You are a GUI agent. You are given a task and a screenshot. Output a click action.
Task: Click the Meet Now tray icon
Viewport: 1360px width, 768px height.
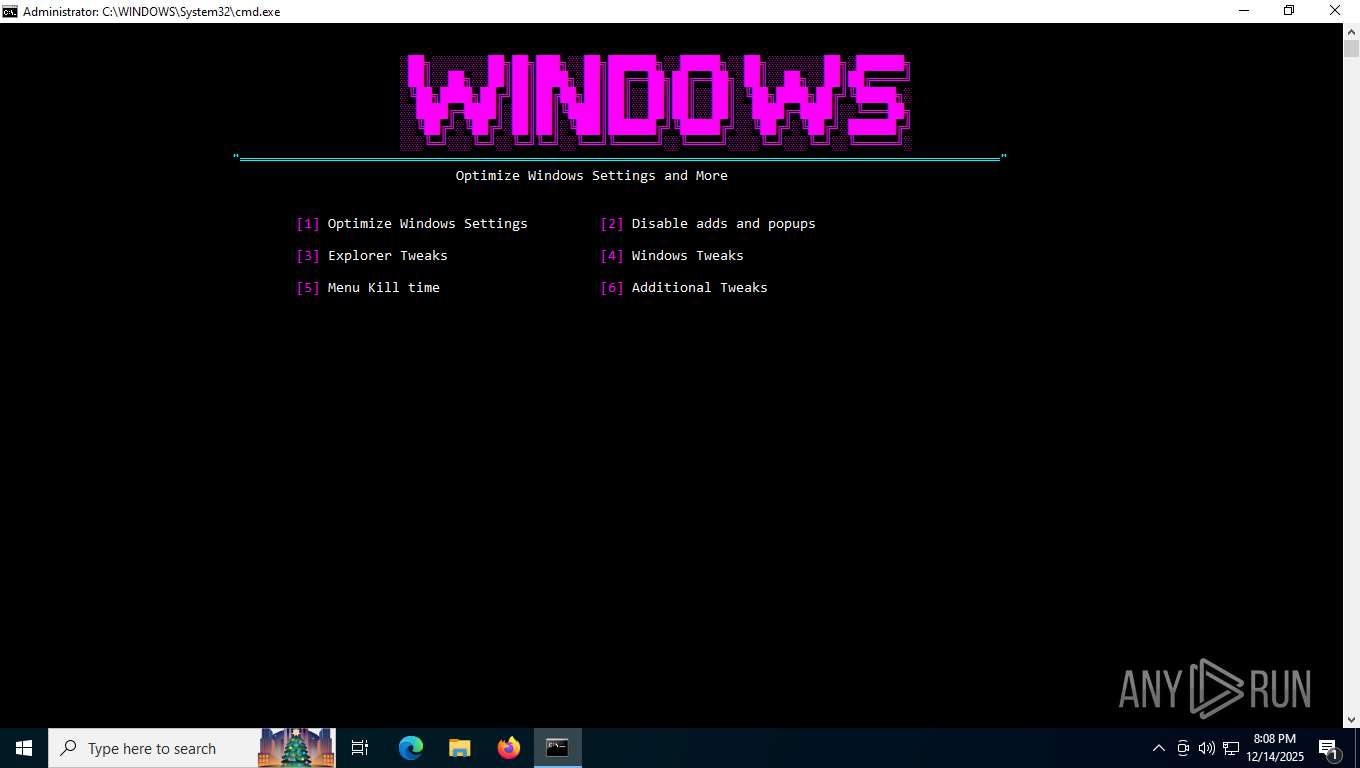pyautogui.click(x=1183, y=748)
